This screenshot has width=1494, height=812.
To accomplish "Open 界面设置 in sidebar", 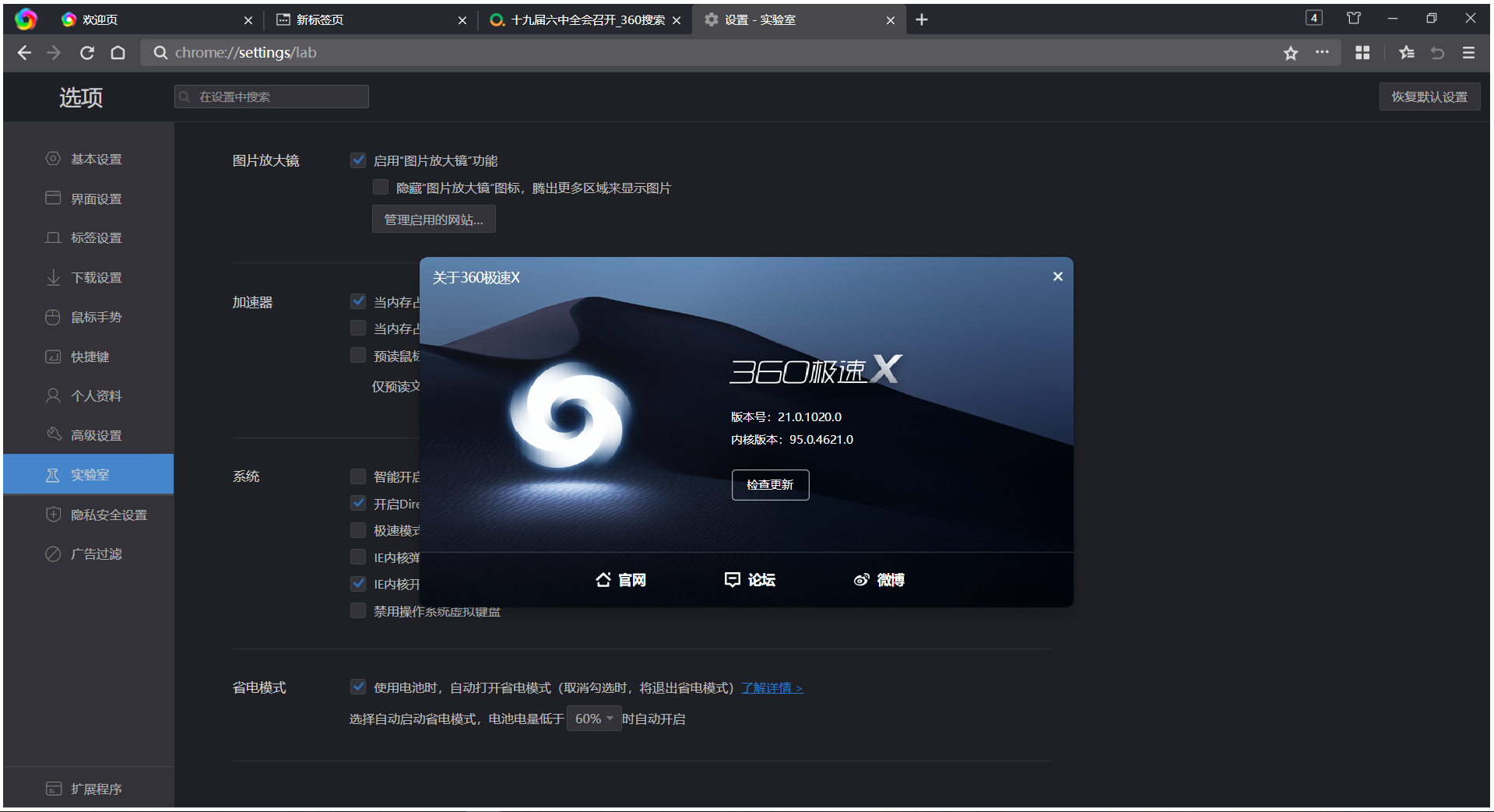I will pyautogui.click(x=89, y=199).
